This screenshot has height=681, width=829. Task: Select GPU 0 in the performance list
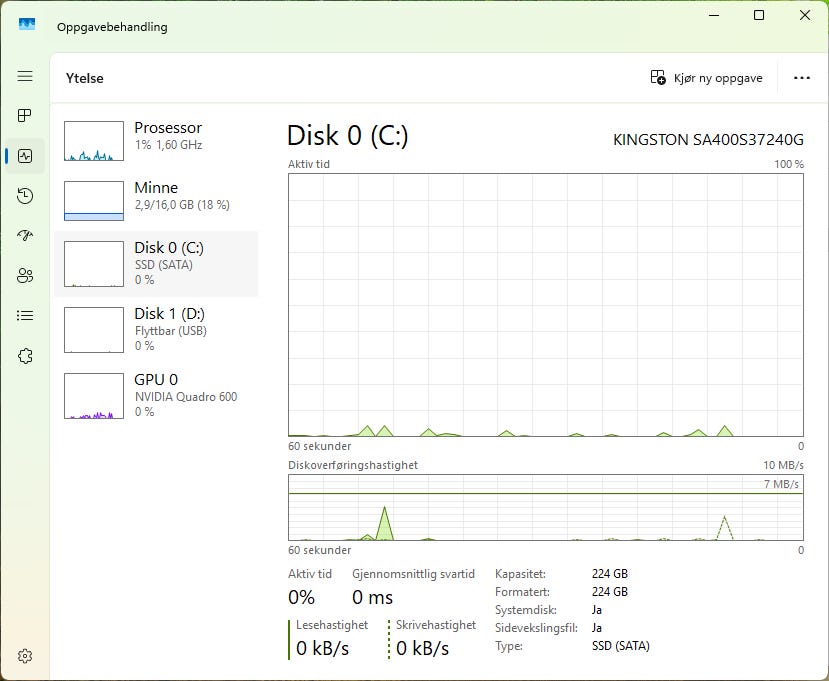click(x=156, y=395)
